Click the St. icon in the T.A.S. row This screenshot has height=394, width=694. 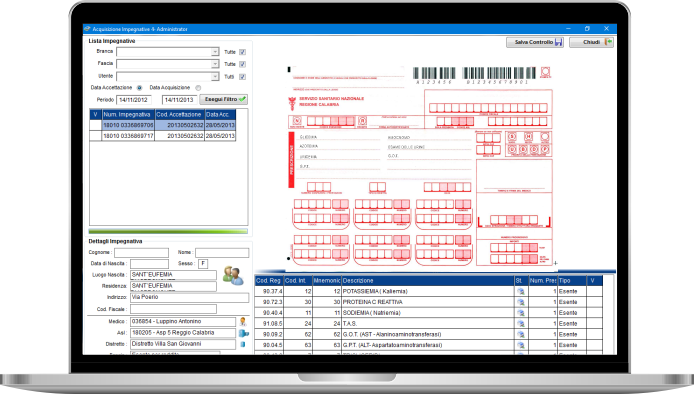click(520, 324)
